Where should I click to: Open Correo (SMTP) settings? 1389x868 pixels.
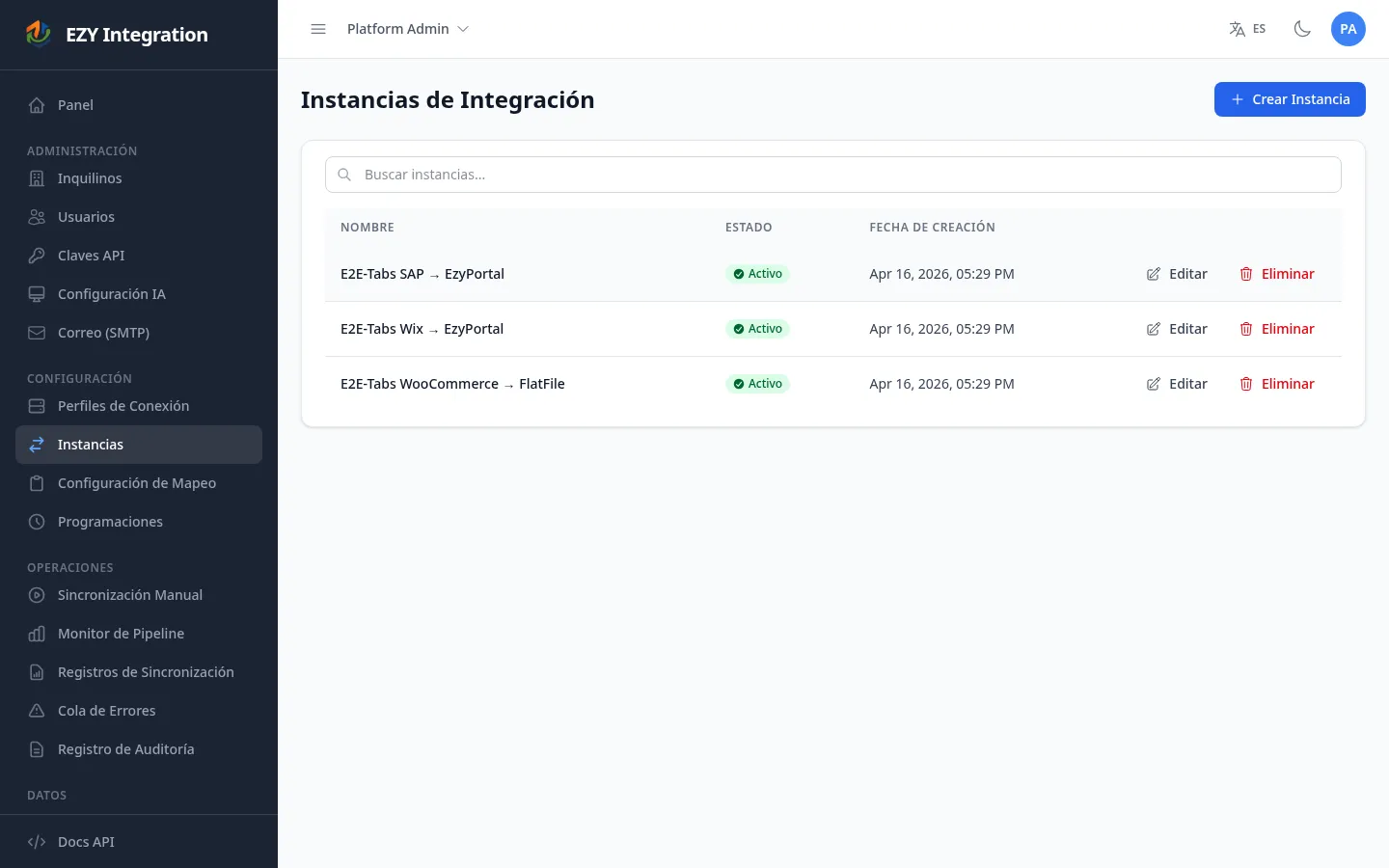point(139,333)
